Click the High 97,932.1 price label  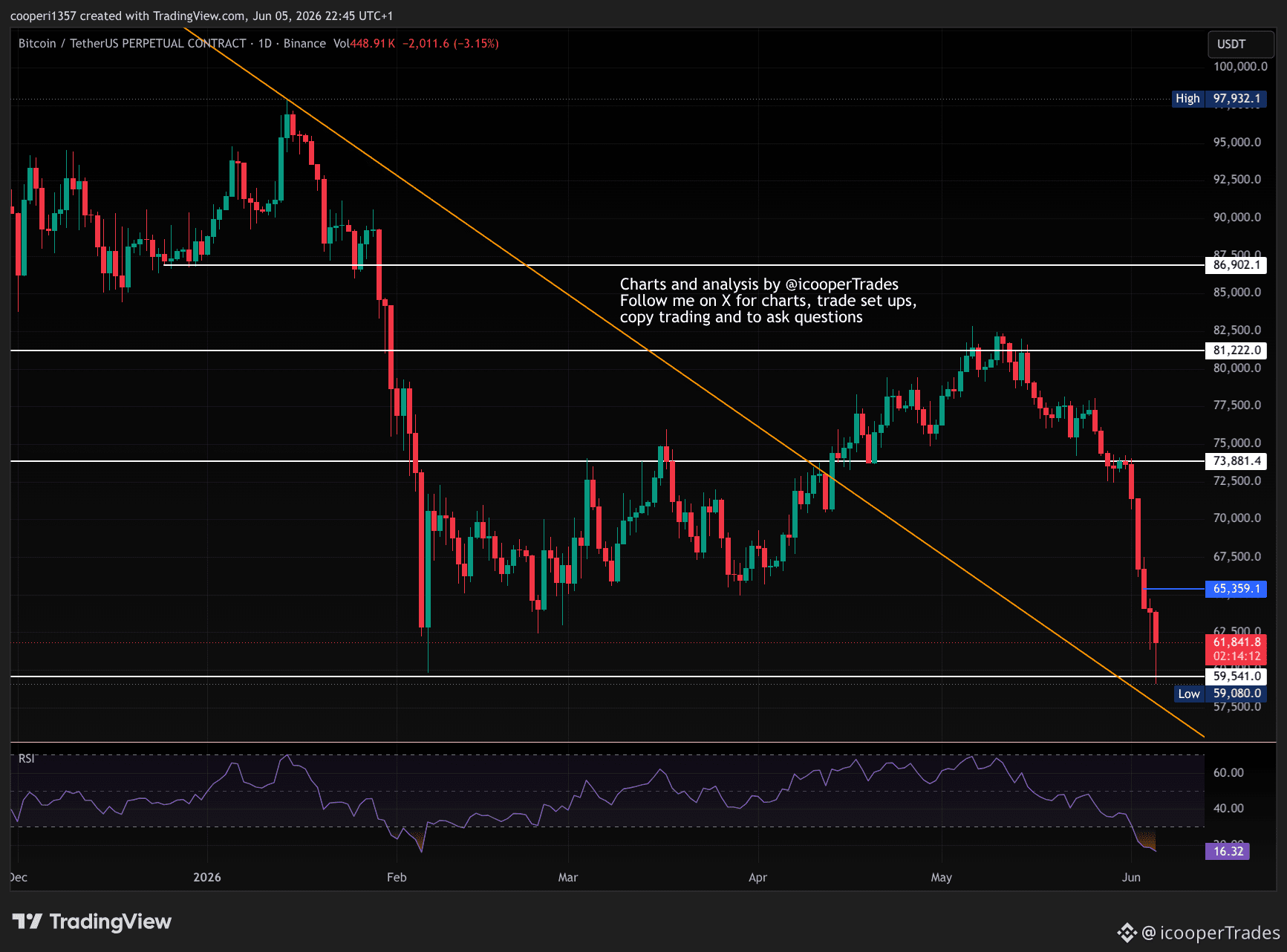coord(1219,99)
